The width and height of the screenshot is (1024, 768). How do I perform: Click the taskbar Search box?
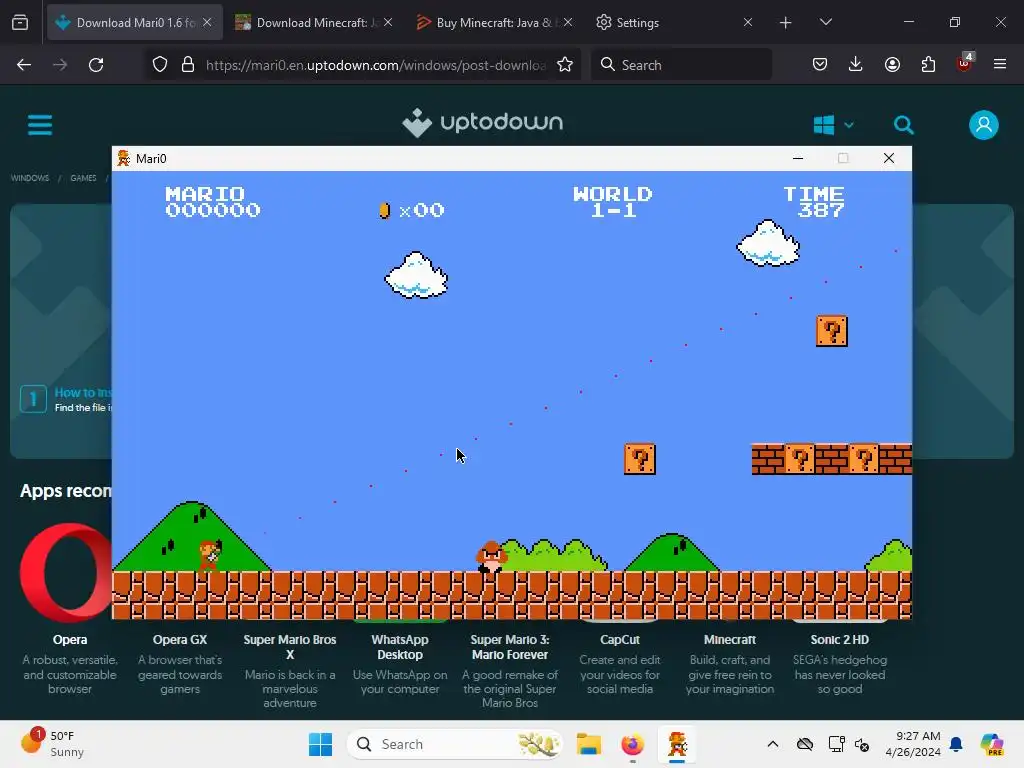[455, 744]
